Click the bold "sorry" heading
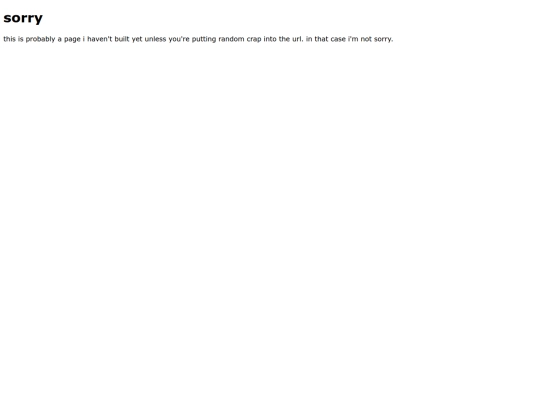540x405 pixels. [23, 18]
